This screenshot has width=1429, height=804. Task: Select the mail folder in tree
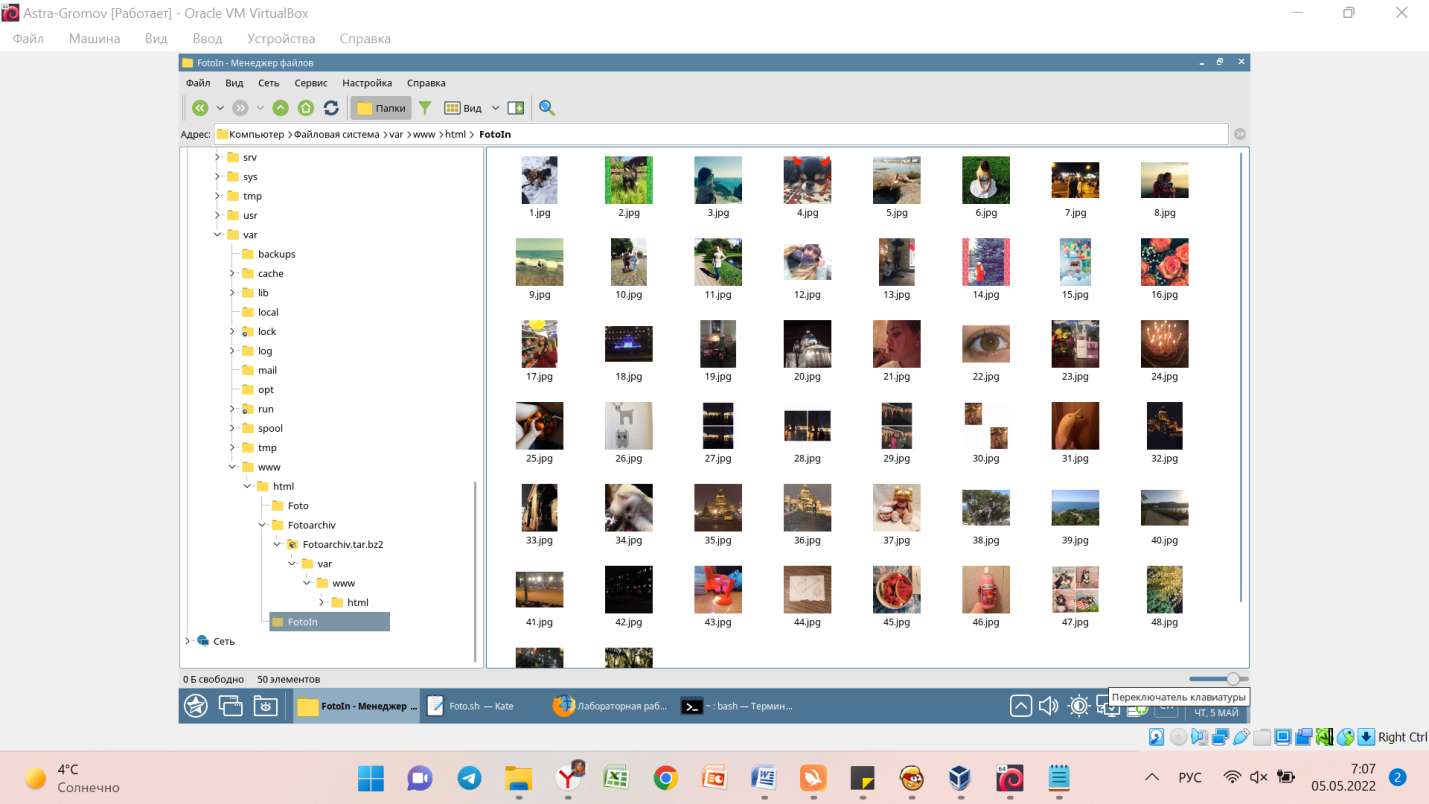coord(258,370)
